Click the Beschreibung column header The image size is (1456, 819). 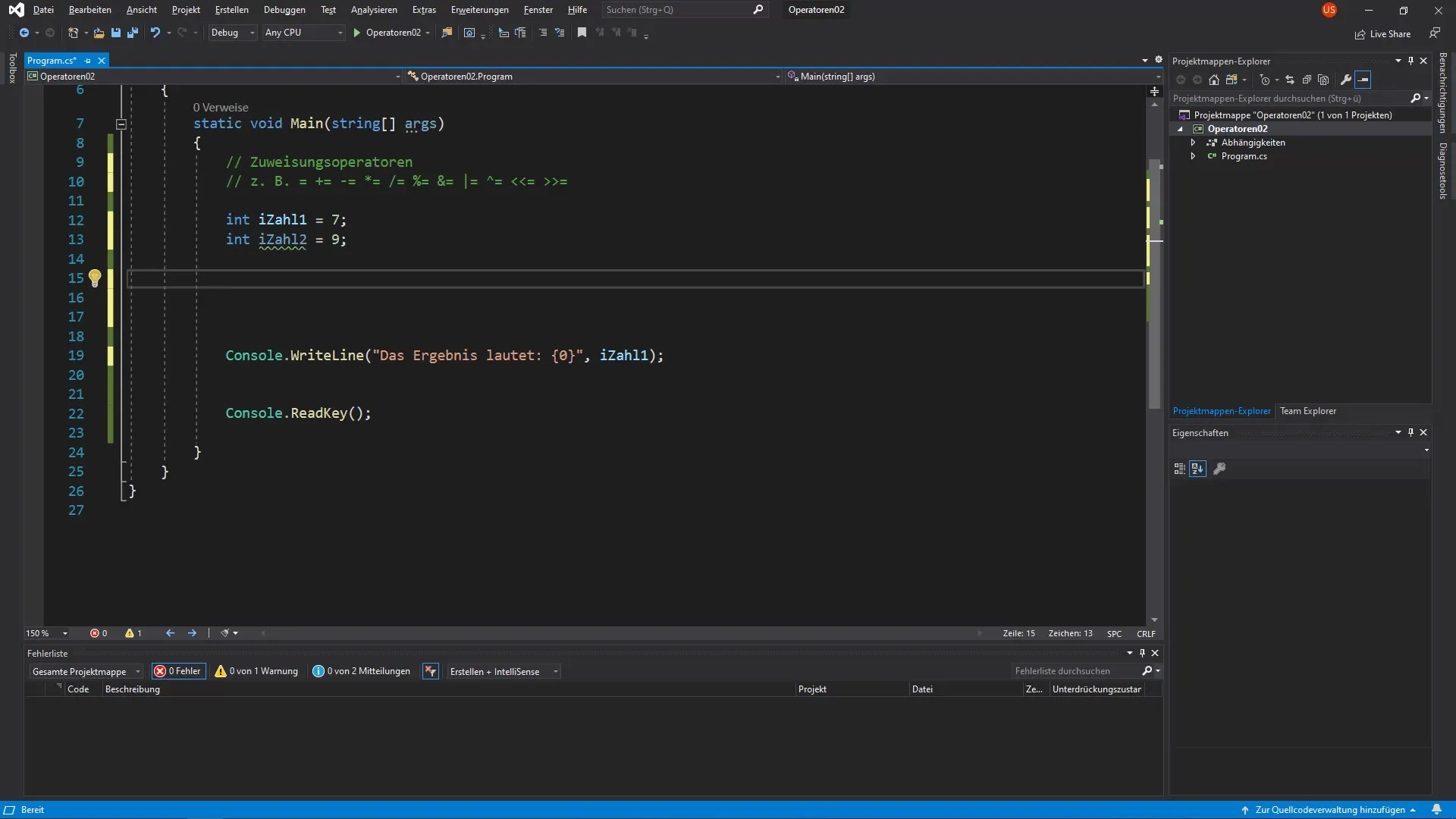[447, 689]
